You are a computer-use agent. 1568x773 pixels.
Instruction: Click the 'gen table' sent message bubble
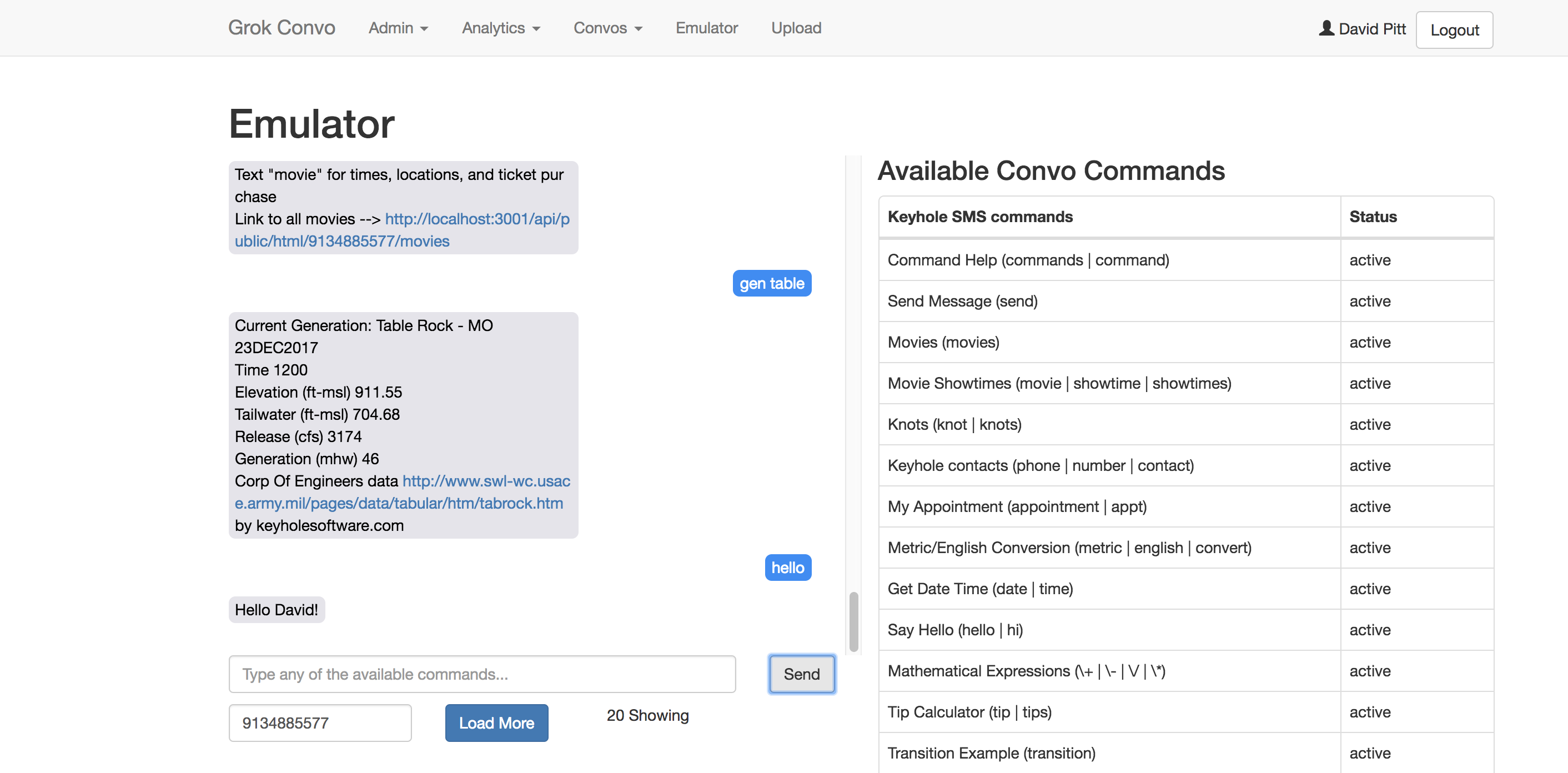point(771,284)
